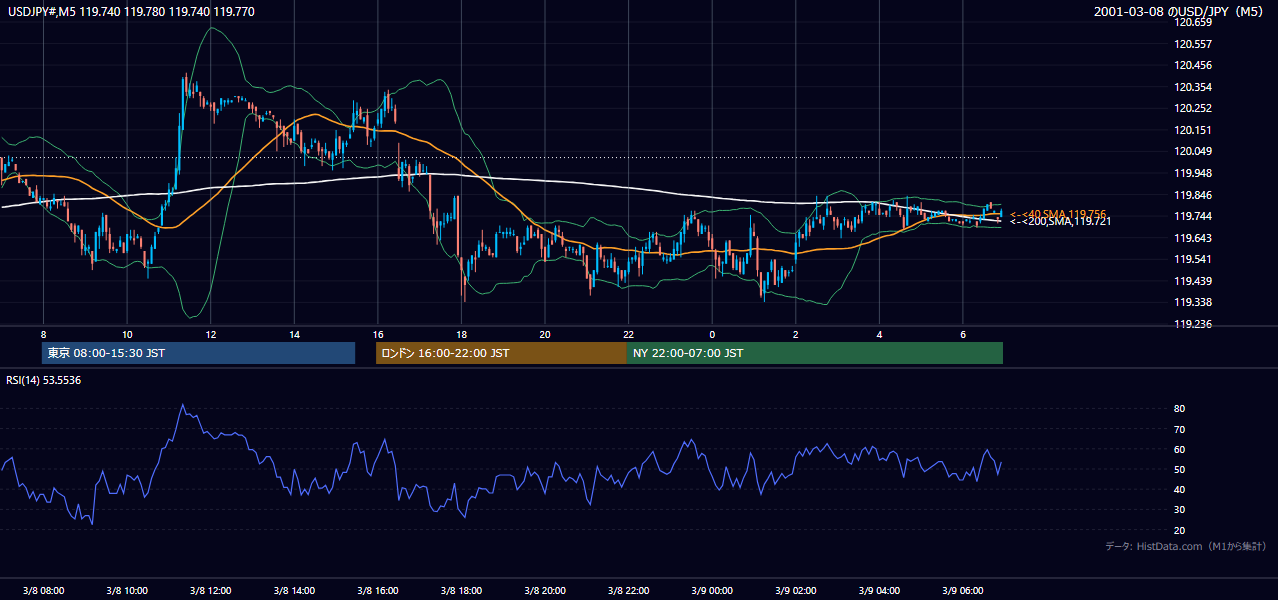Click hour tick '18' under the price chart
Viewport: 1278px width, 600px height.
461,334
